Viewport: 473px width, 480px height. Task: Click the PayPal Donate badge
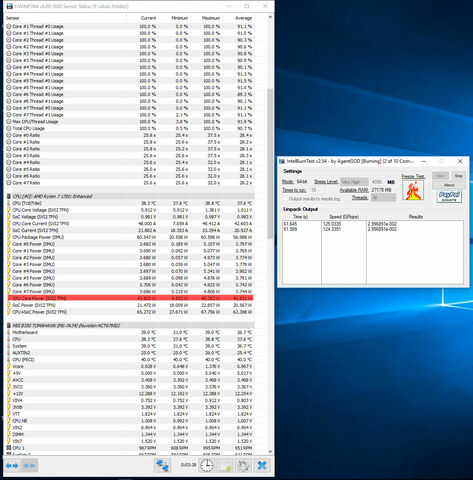pos(449,196)
